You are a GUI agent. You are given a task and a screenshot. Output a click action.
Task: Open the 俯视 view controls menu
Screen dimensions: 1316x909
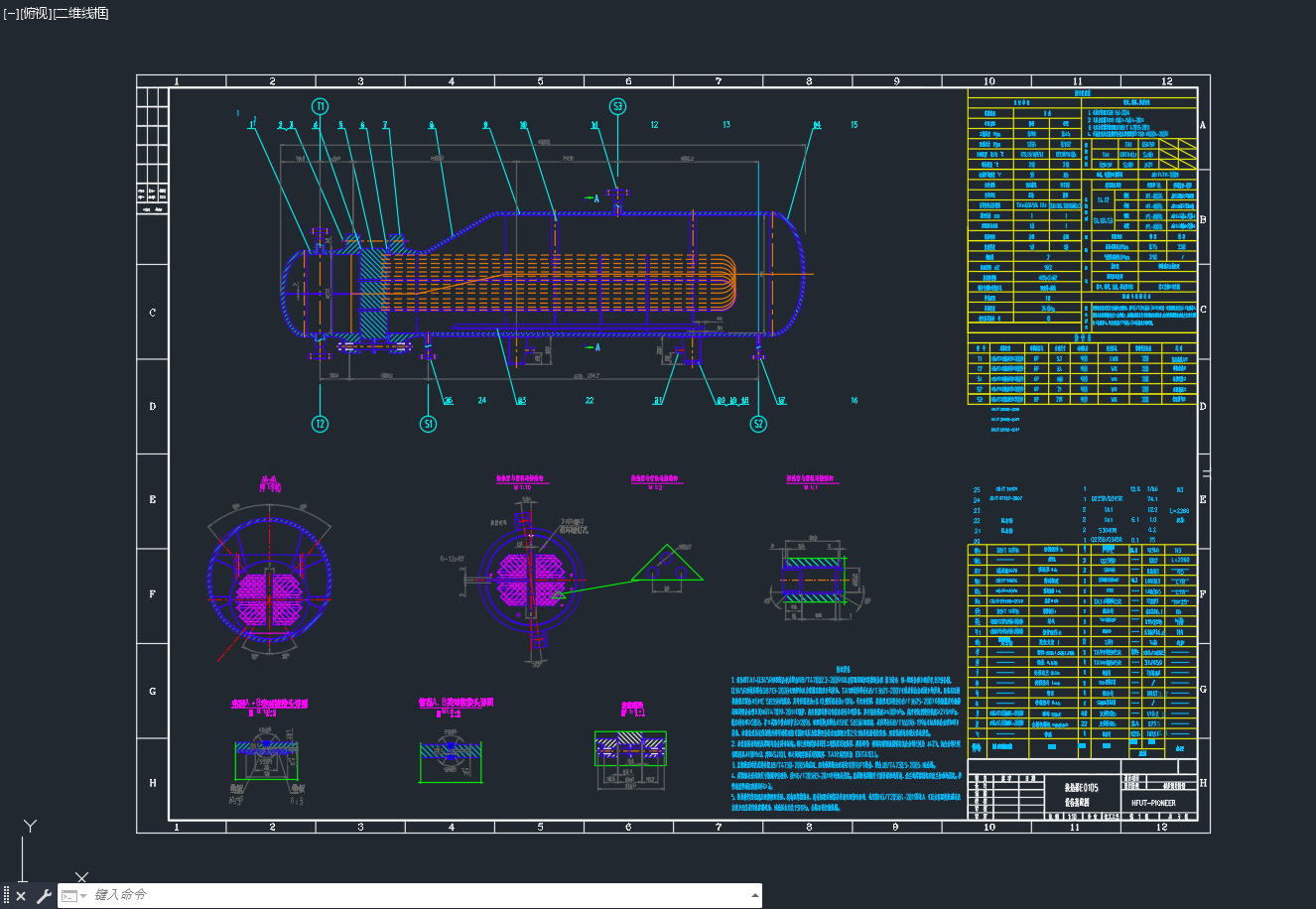[x=36, y=13]
